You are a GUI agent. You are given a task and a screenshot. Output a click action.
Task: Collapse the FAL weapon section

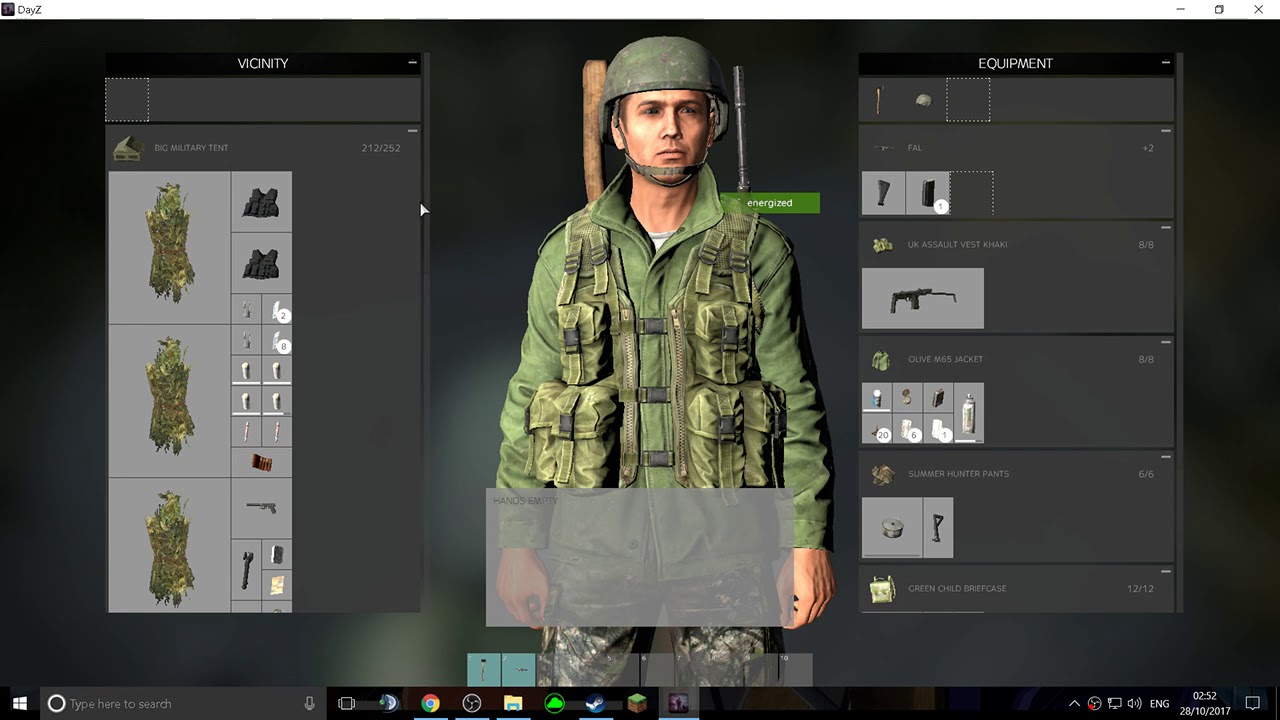click(x=1165, y=131)
